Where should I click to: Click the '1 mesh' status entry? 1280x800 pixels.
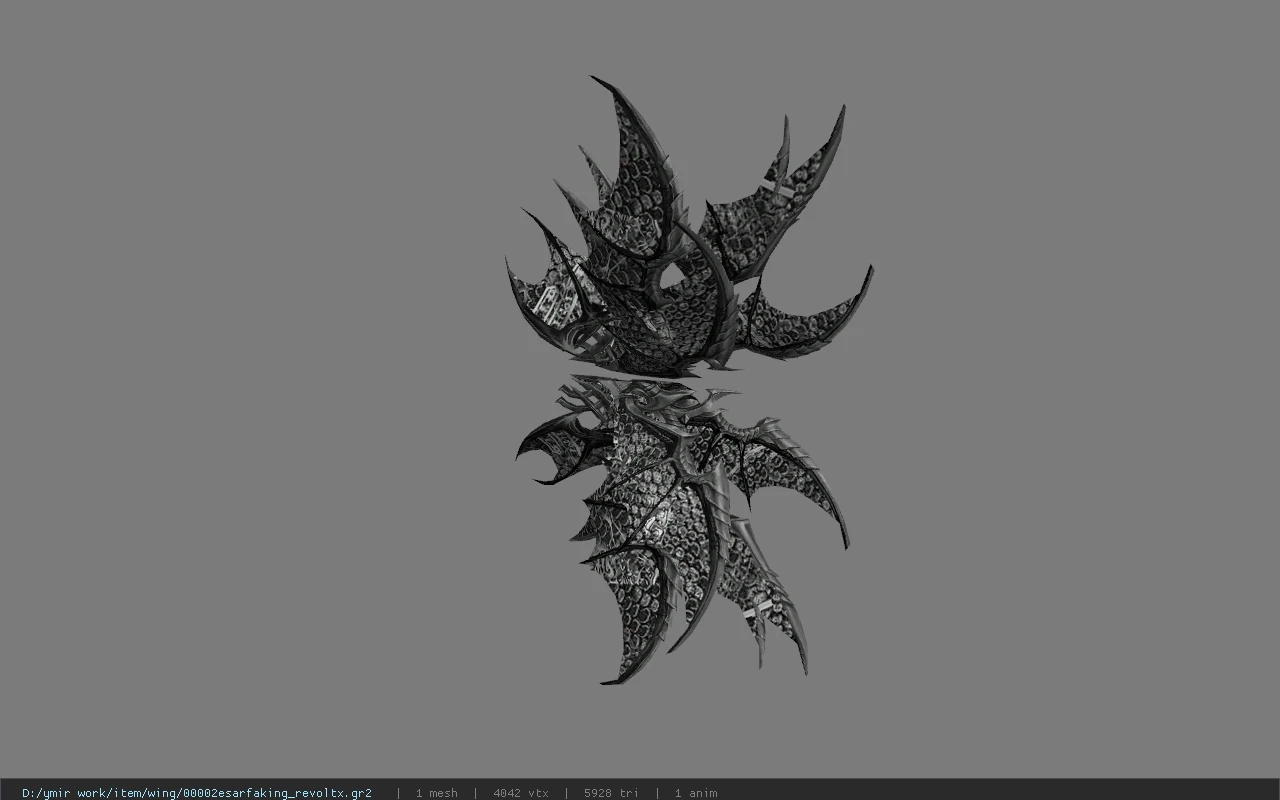(x=437, y=793)
